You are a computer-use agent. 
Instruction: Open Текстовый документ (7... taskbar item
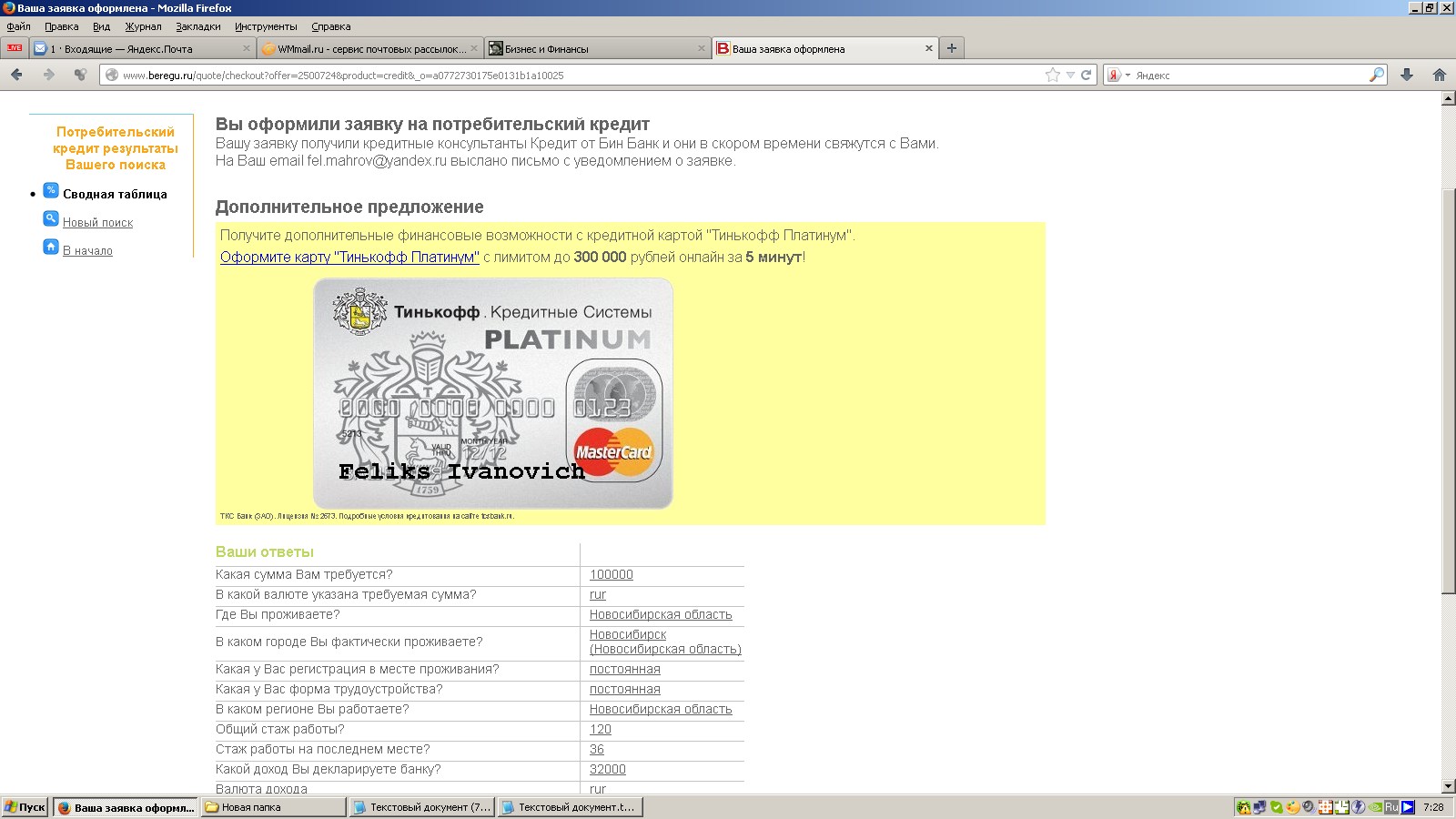tap(422, 807)
